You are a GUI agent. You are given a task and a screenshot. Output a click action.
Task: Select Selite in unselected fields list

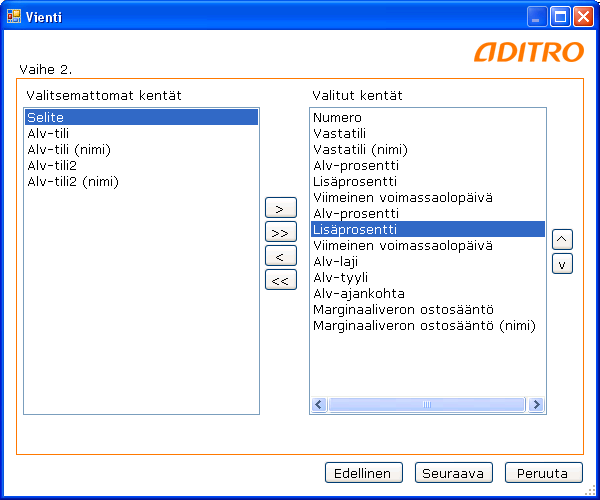[x=141, y=117]
